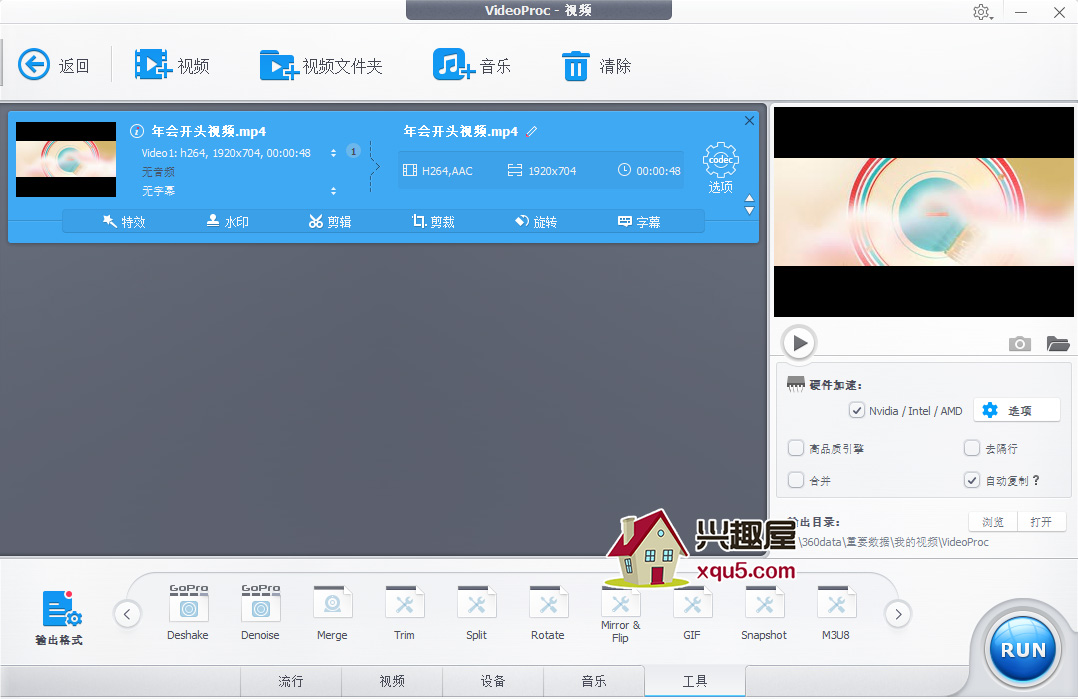Image resolution: width=1078 pixels, height=699 pixels.
Task: Expand the video track selector arrows
Action: [333, 153]
